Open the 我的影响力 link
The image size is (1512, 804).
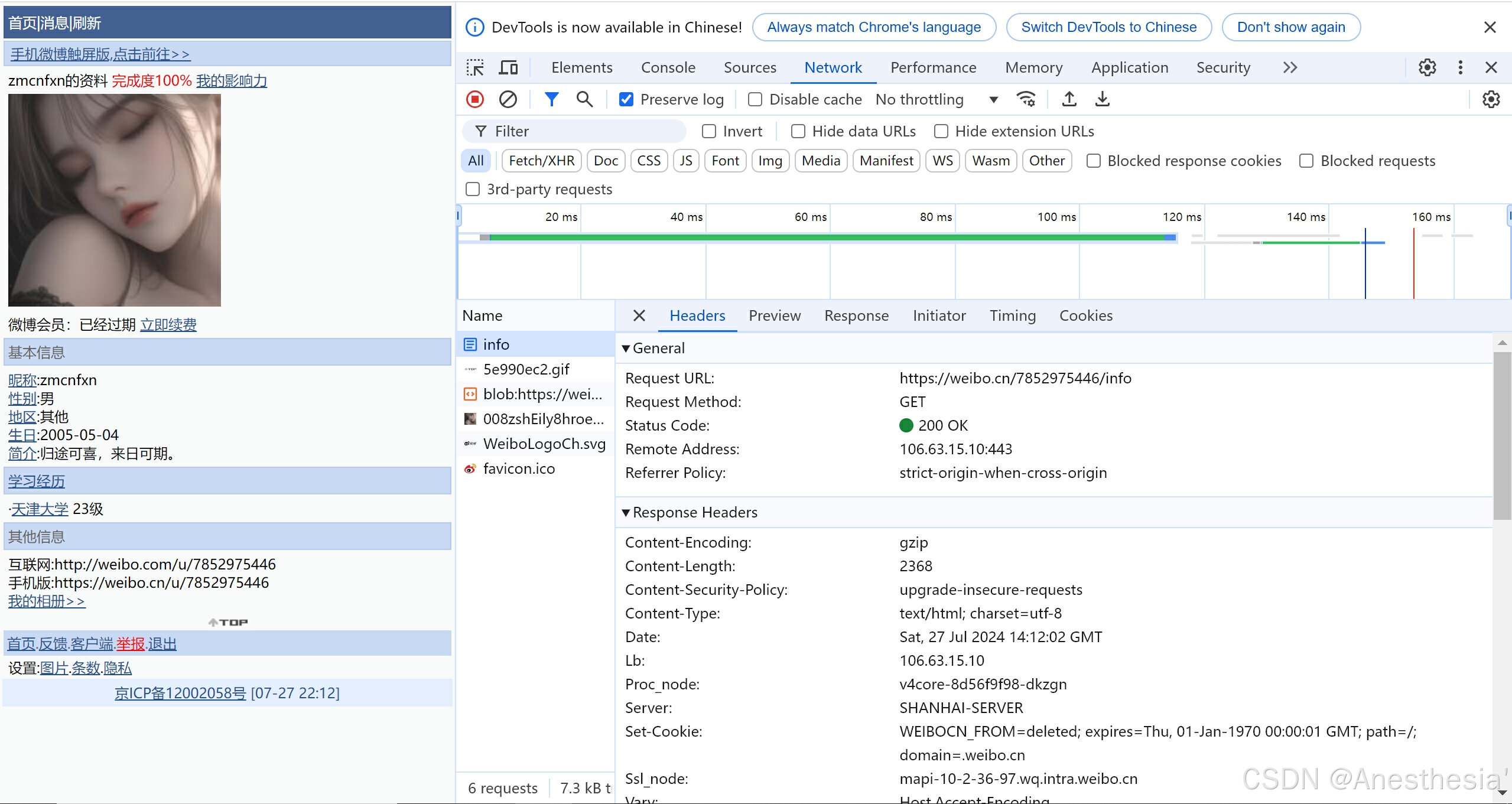click(232, 81)
